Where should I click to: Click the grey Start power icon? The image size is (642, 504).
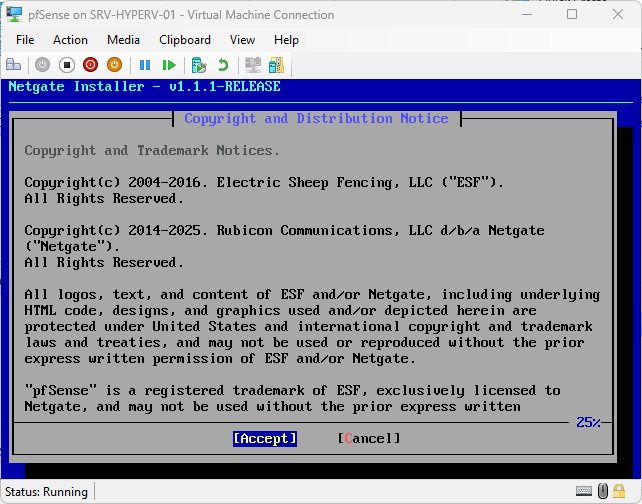click(x=43, y=65)
